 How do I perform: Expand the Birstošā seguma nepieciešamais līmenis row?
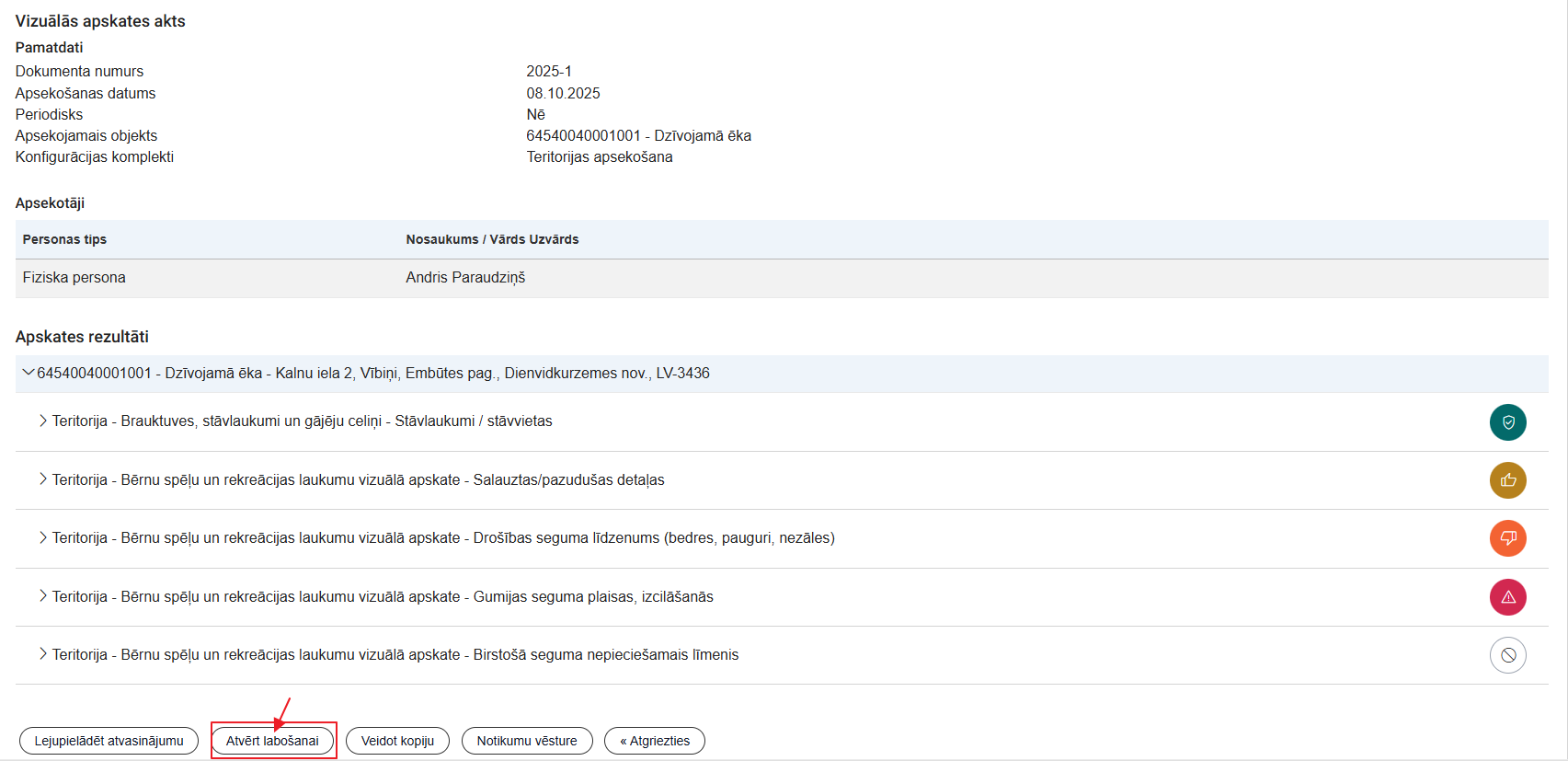pyautogui.click(x=43, y=654)
